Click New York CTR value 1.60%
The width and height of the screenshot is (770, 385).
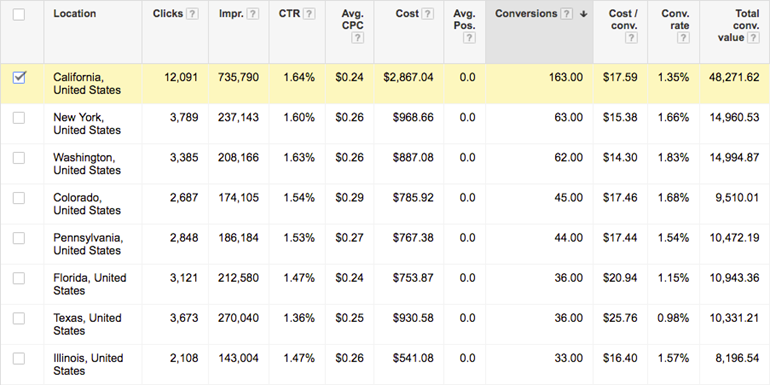pyautogui.click(x=299, y=118)
